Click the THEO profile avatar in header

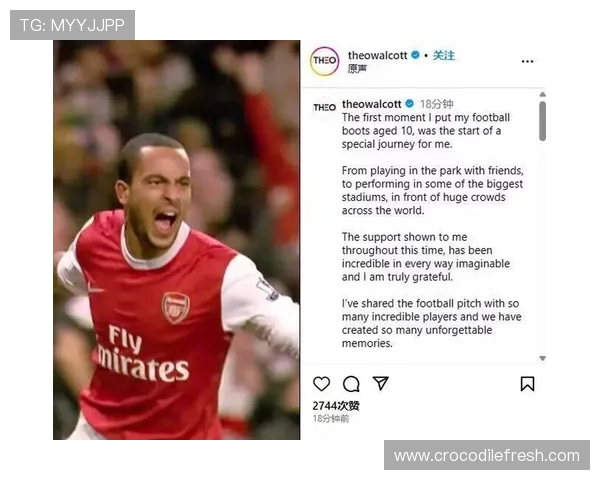tap(324, 61)
